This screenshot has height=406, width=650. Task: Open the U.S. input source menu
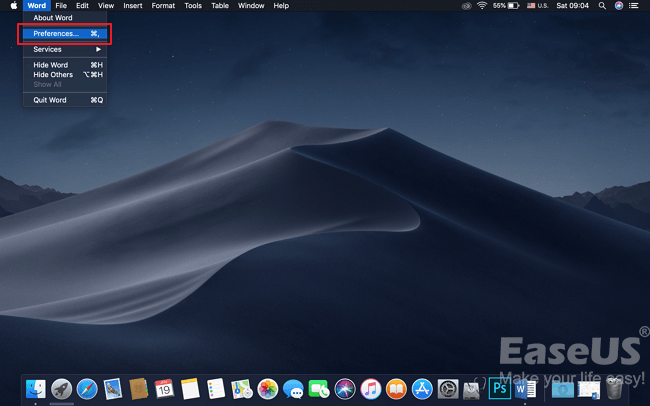coord(541,6)
